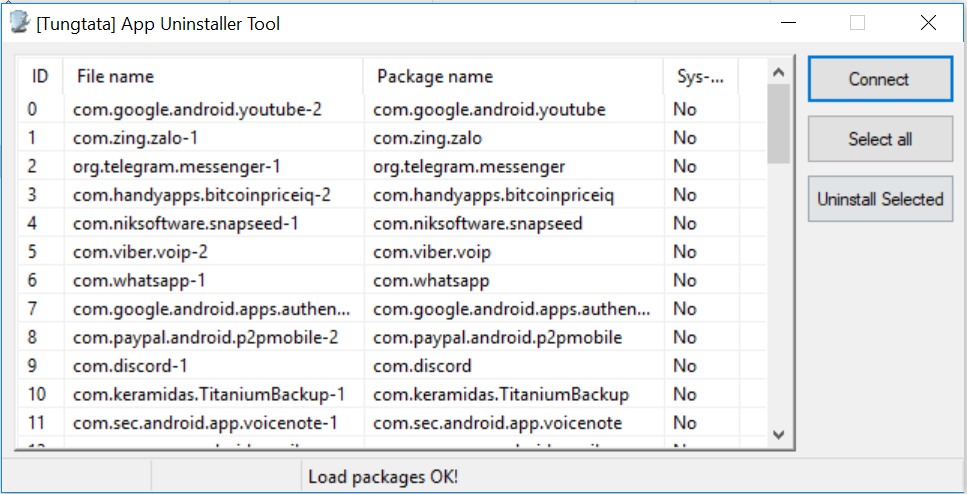Sort by the Package name column header
Screen dimensions: 967x494
(514, 76)
